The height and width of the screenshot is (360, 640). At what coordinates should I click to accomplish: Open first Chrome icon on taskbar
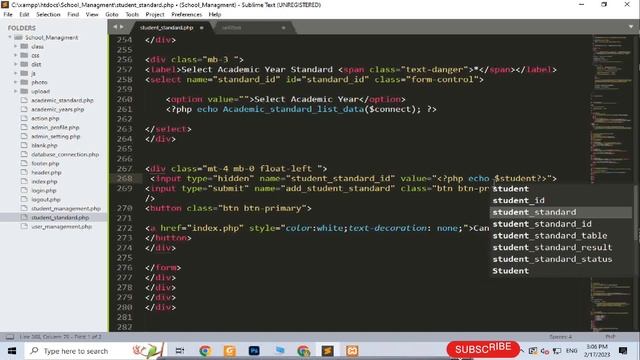click(205, 351)
